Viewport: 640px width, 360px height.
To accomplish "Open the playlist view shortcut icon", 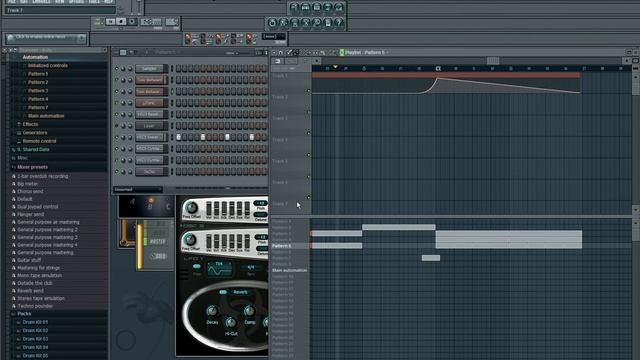I will tap(294, 7).
